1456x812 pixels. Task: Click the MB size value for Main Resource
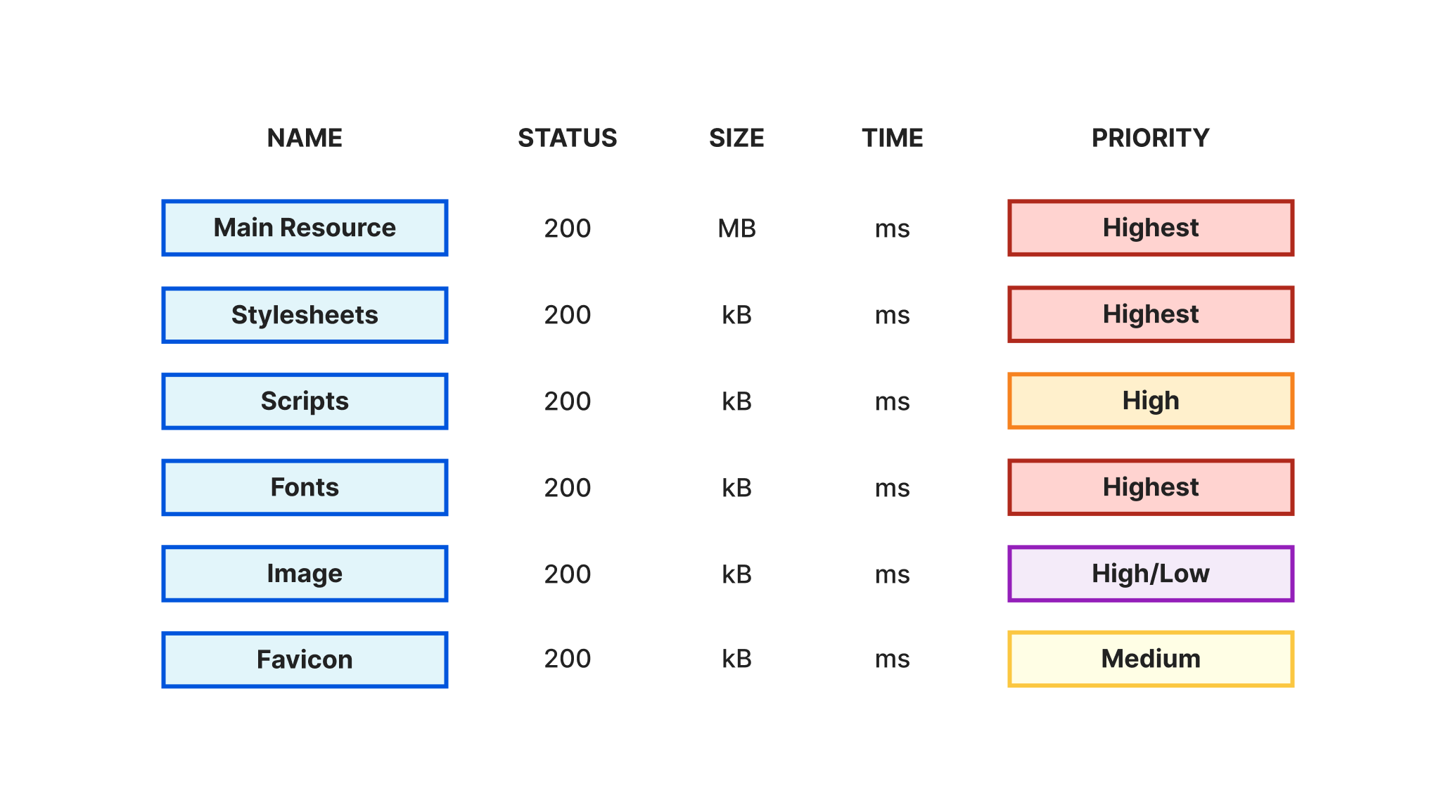736,228
